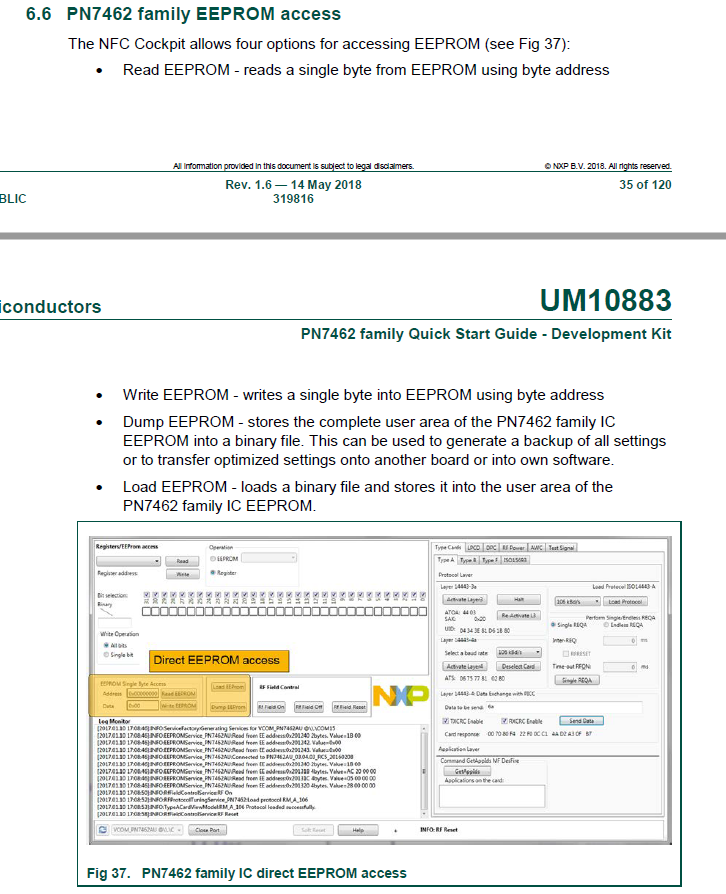The height and width of the screenshot is (894, 726).
Task: Switch to the Type Cards tab
Action: pos(448,547)
